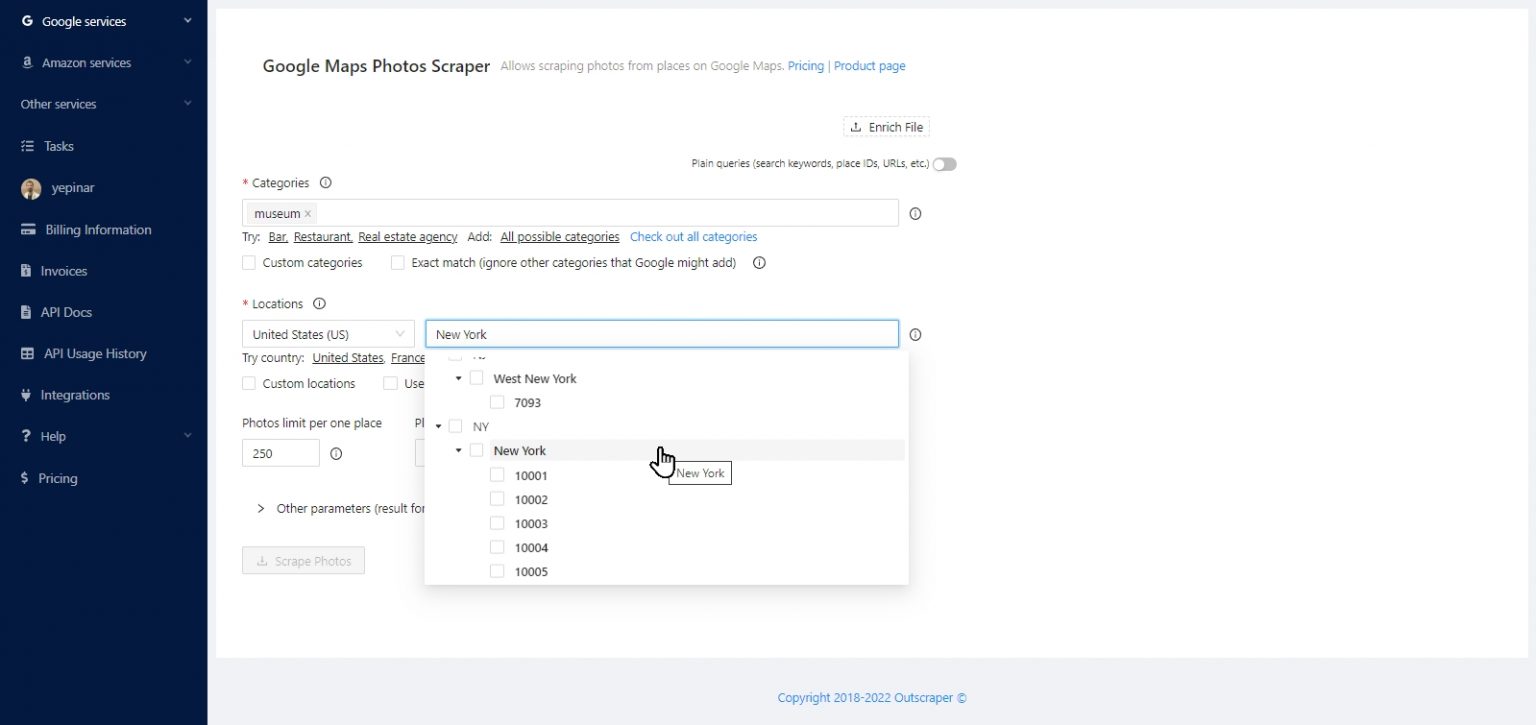The image size is (1536, 725).
Task: Click the Integrations plug icon
Action: point(27,395)
